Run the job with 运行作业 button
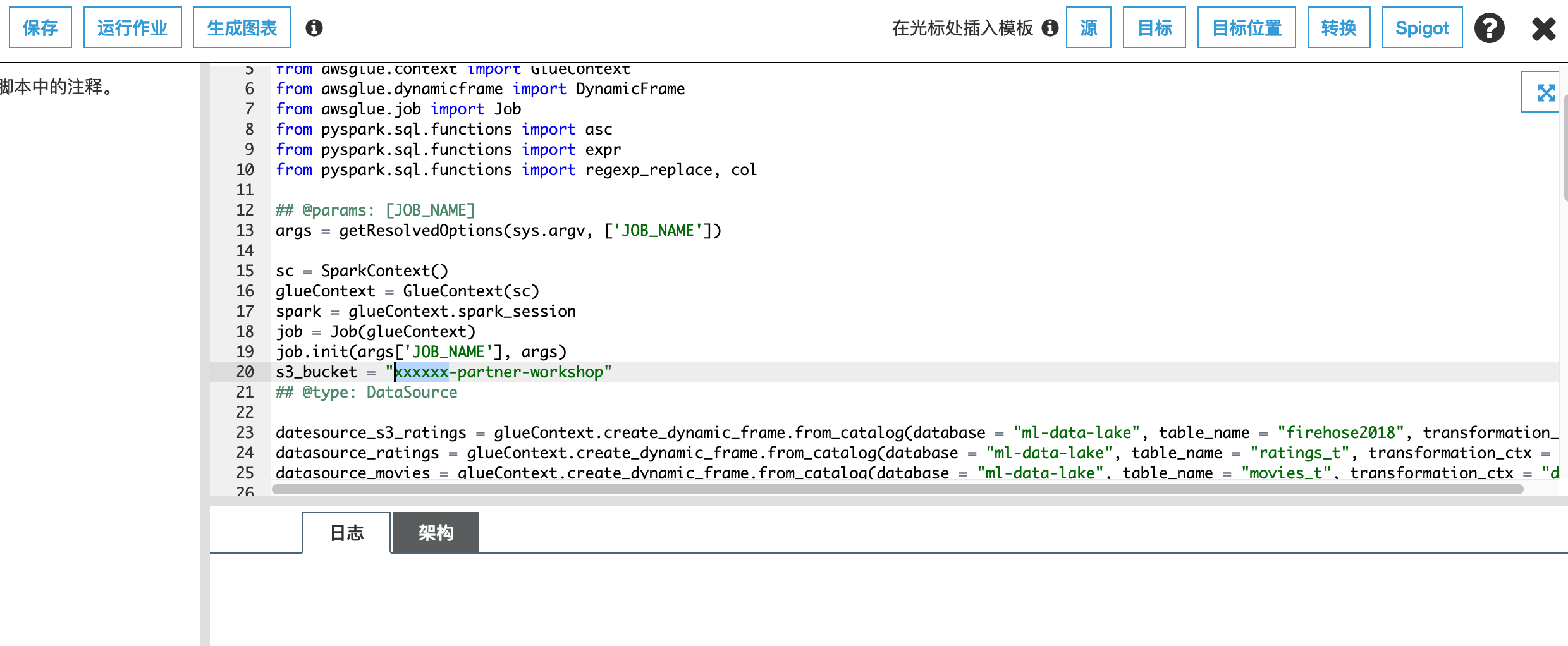The width and height of the screenshot is (1568, 646). pos(132,28)
